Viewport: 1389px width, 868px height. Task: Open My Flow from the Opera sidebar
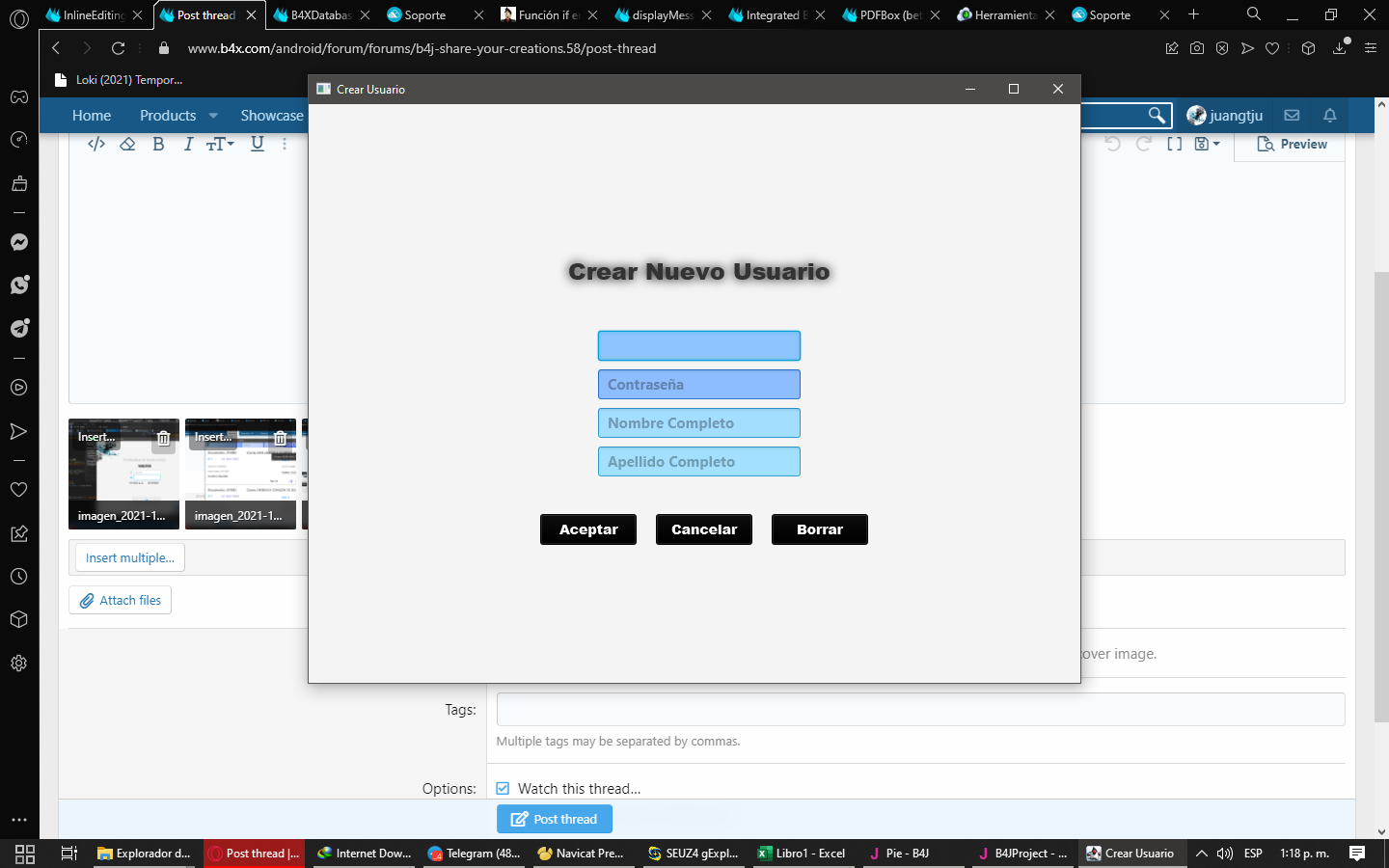tap(19, 431)
